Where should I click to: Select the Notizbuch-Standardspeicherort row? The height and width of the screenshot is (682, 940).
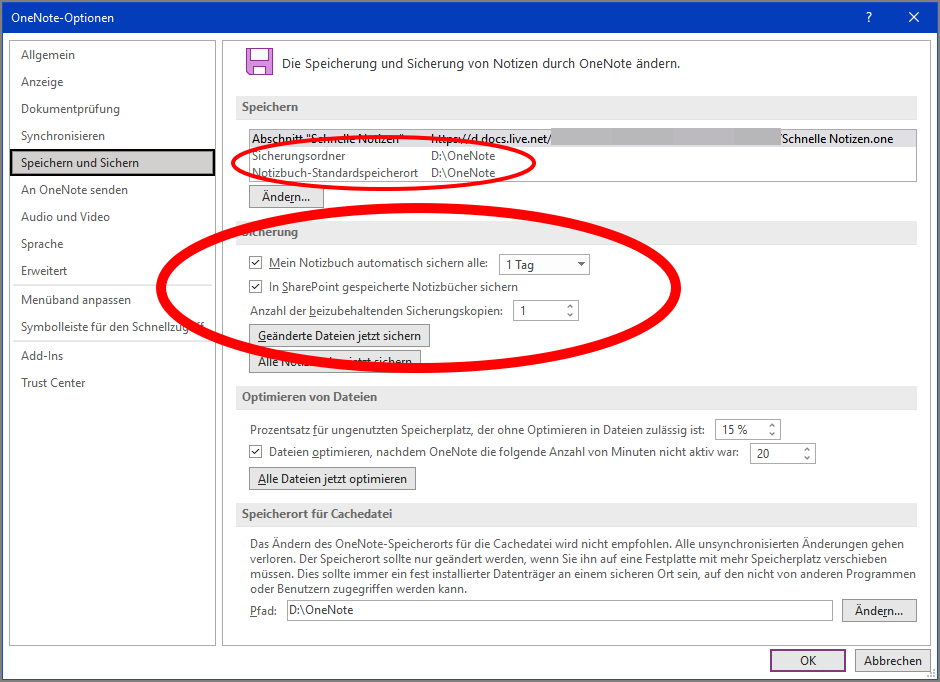pos(582,173)
